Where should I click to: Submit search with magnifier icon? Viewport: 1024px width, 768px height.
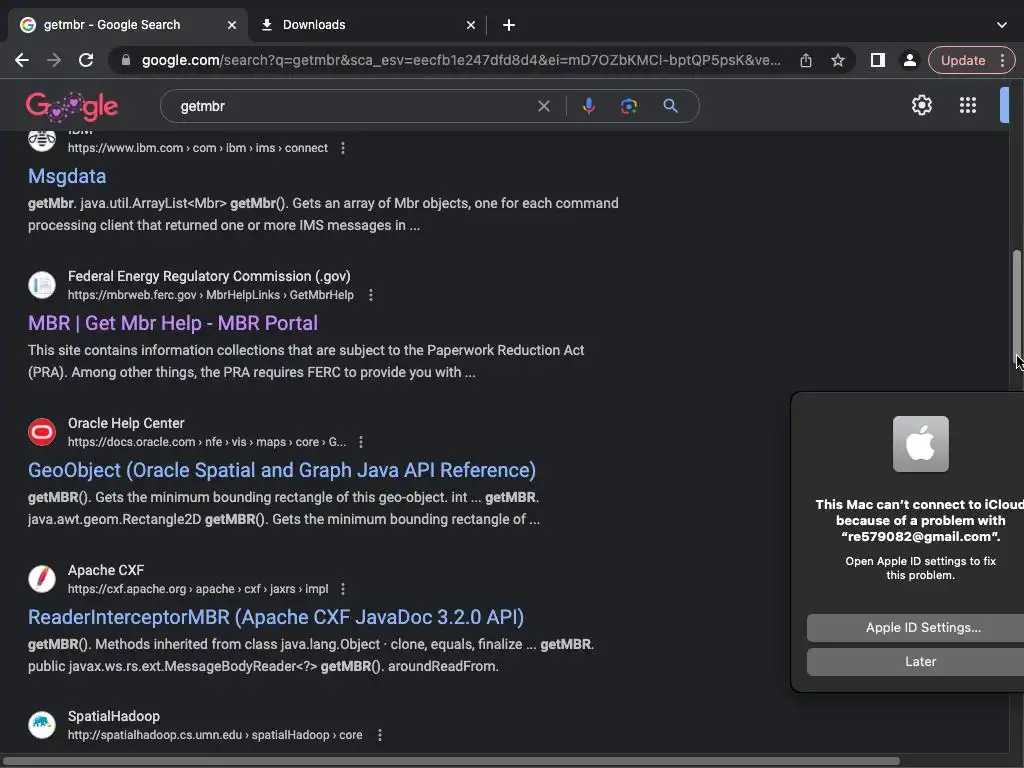click(x=670, y=106)
